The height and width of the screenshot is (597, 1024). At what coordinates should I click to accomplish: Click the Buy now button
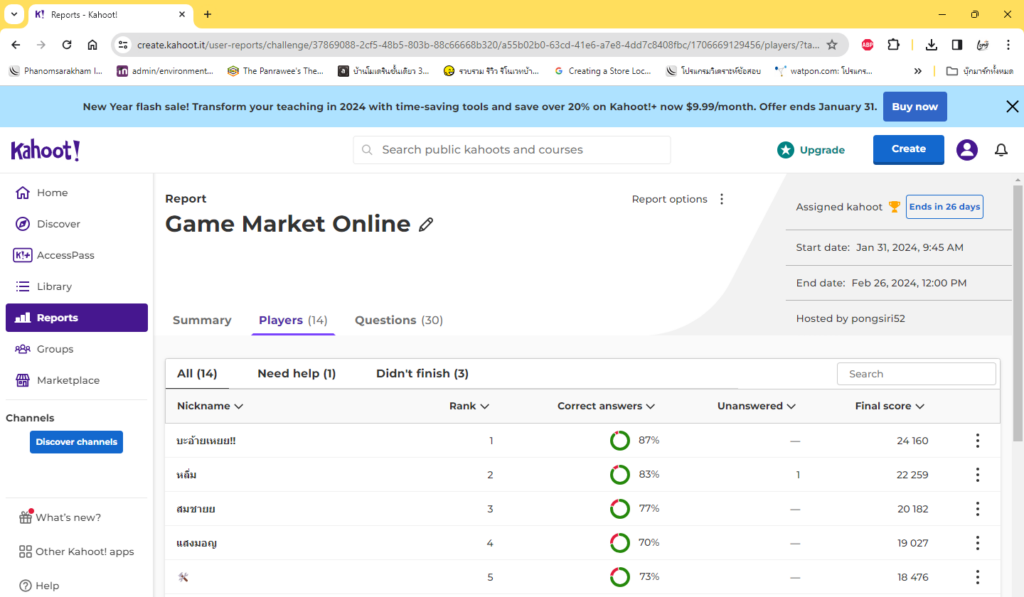tap(914, 106)
